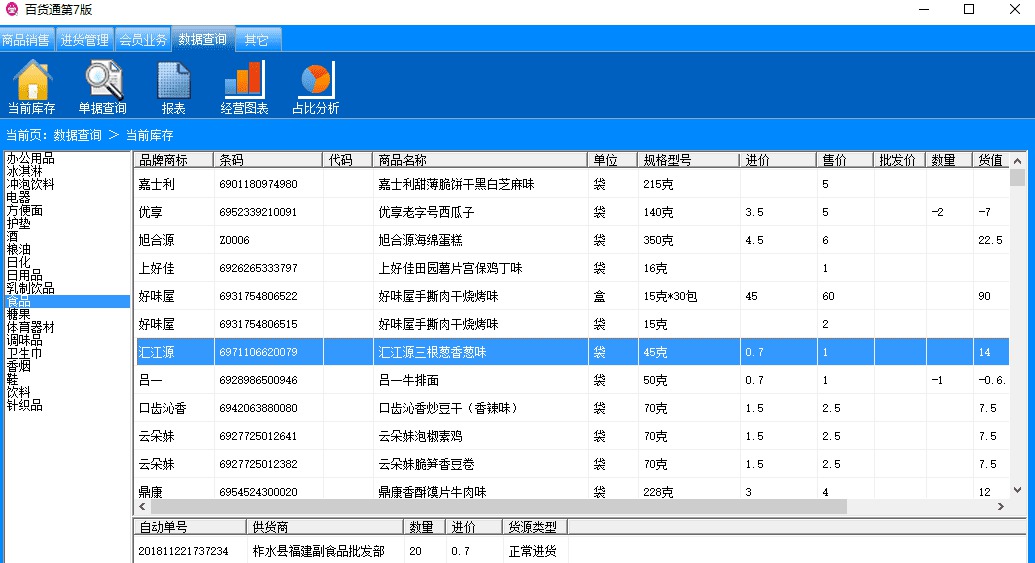Select row 云朵妹泡椒素鸡
Image resolution: width=1035 pixels, height=563 pixels.
point(572,436)
